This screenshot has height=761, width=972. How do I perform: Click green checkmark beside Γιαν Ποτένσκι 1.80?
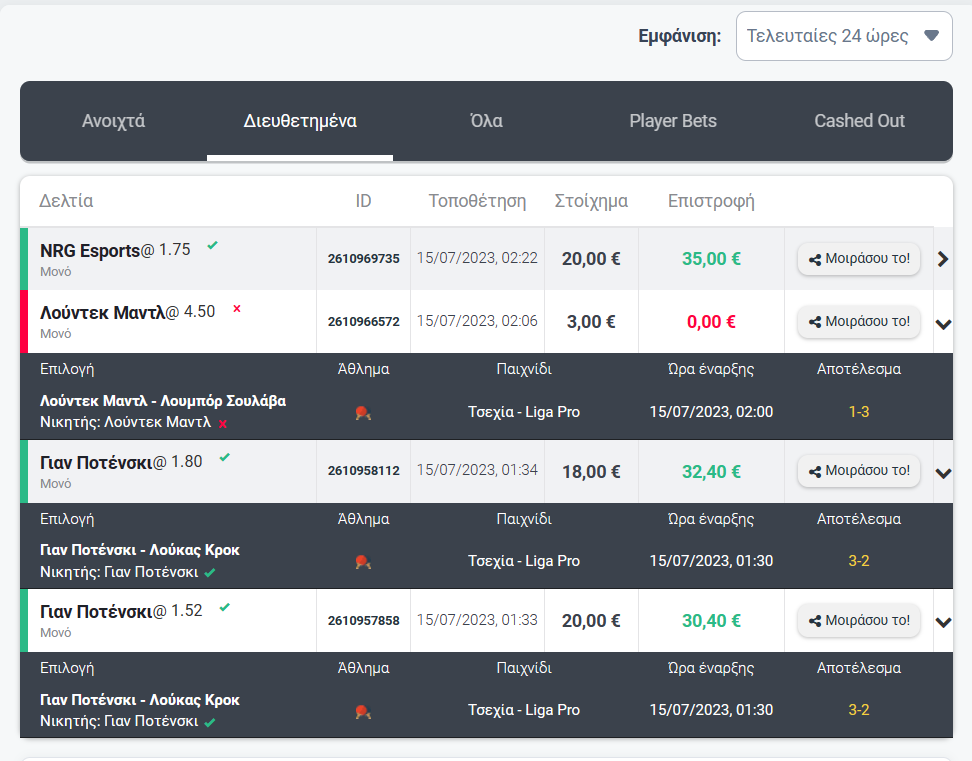[x=224, y=457]
